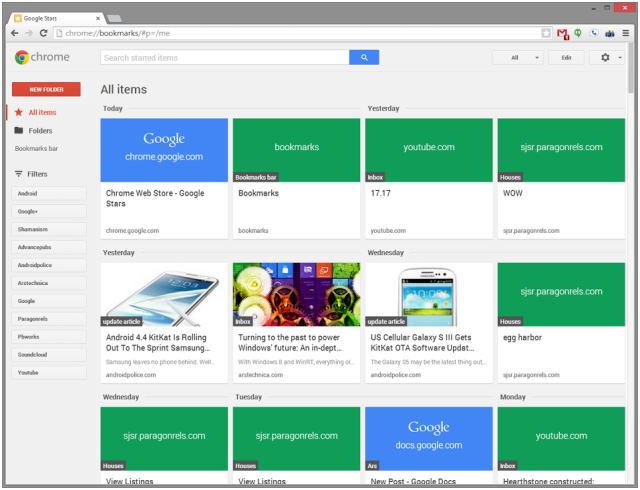
Task: Open the Galaxy S III phone thumbnail
Action: (x=429, y=294)
